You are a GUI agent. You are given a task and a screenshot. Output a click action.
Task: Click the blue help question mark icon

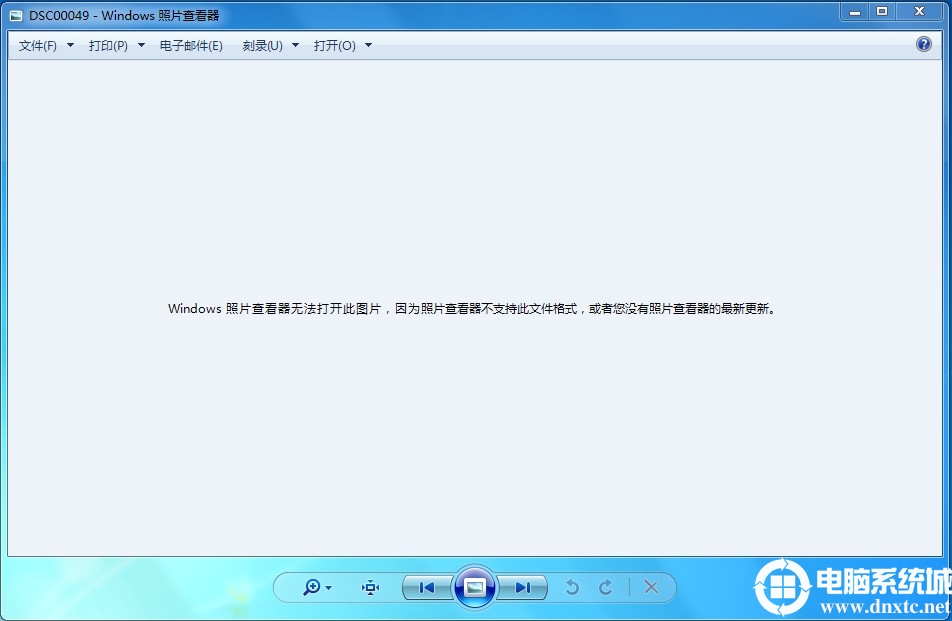[x=923, y=44]
